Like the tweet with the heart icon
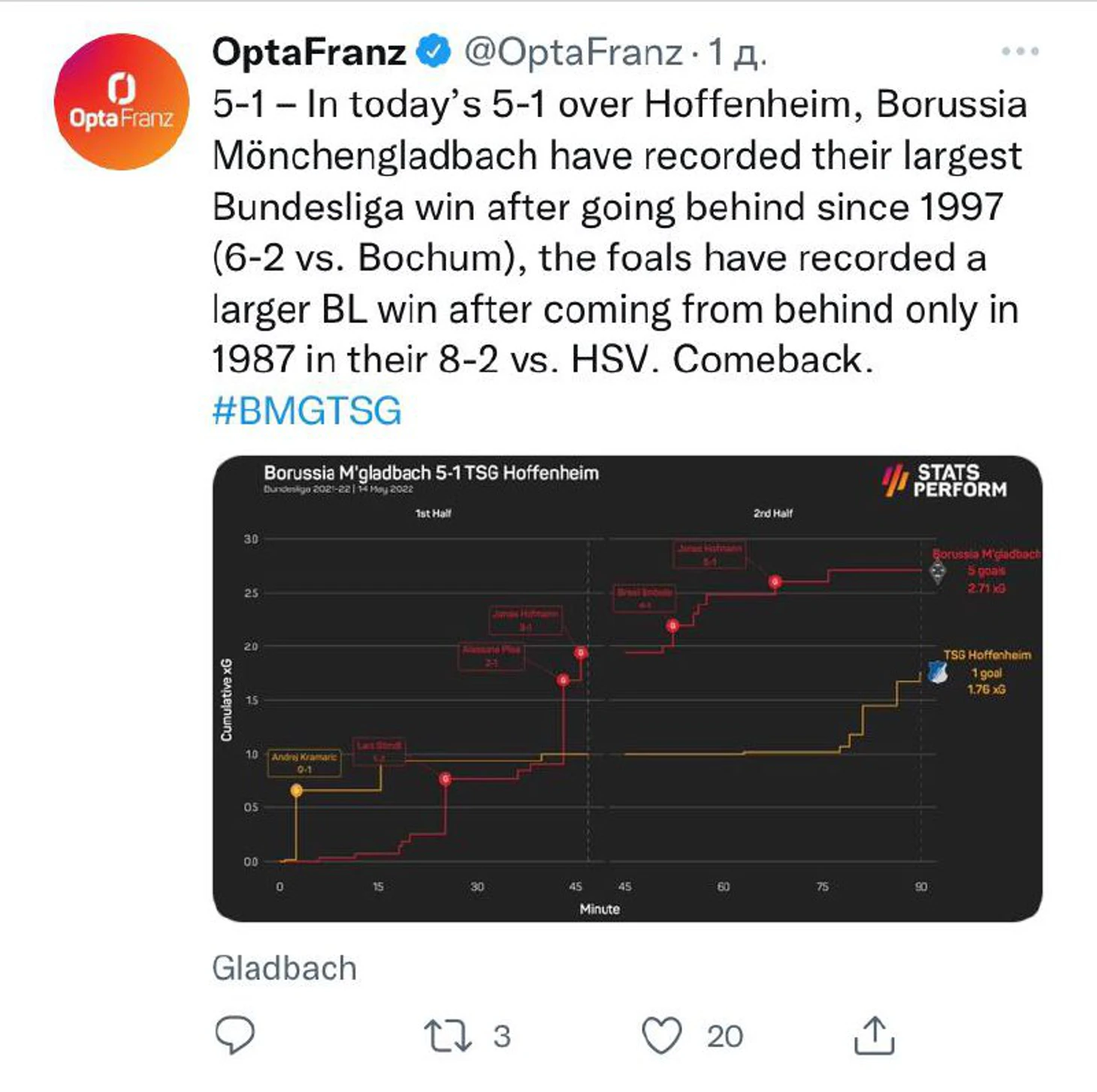The image size is (1097, 1092). pos(662,1035)
